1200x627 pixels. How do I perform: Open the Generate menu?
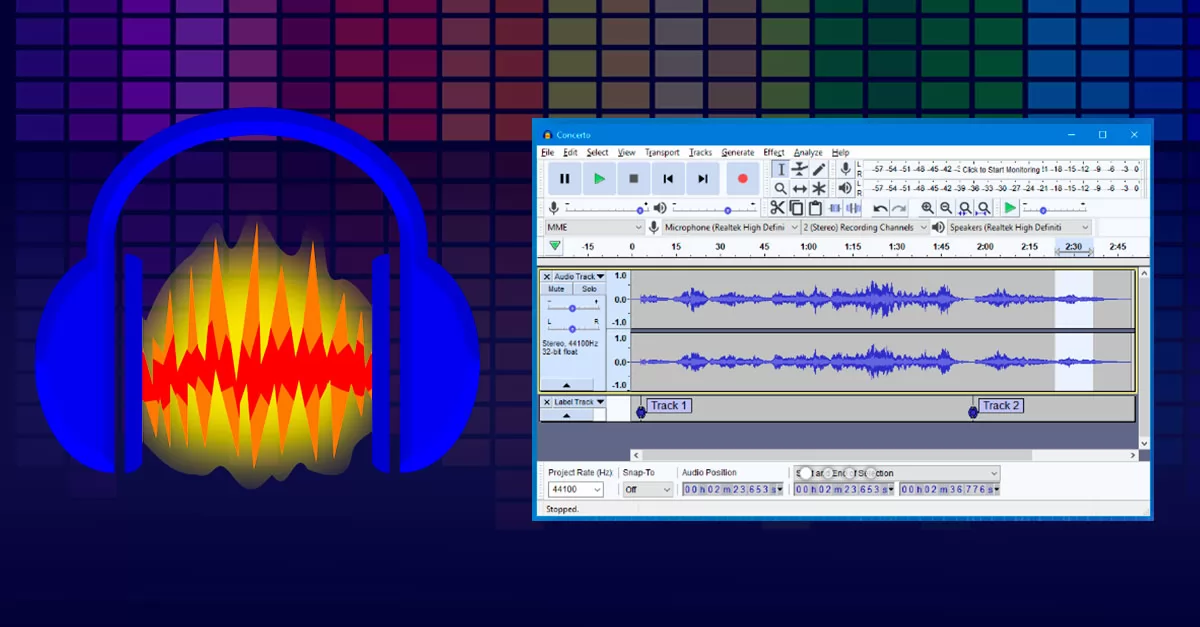click(x=737, y=153)
